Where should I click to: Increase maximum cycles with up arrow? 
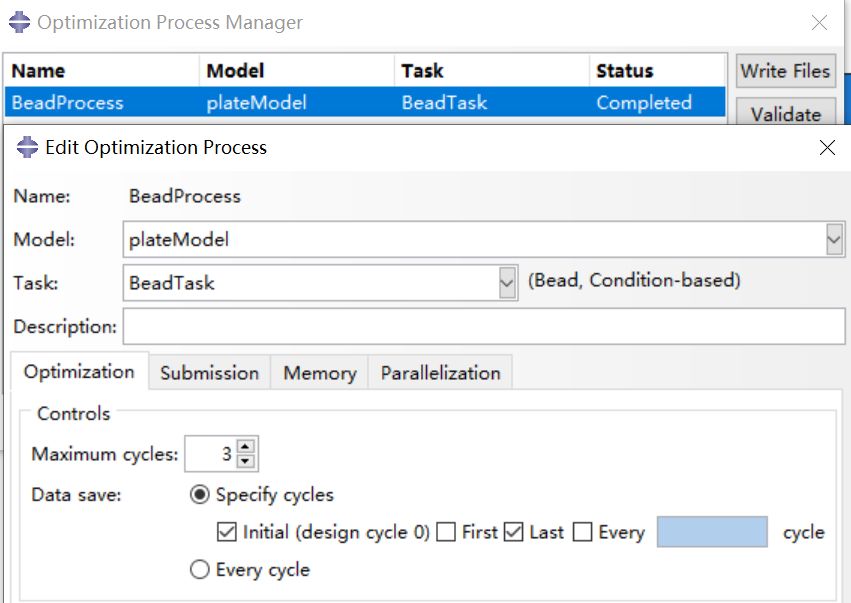(247, 447)
